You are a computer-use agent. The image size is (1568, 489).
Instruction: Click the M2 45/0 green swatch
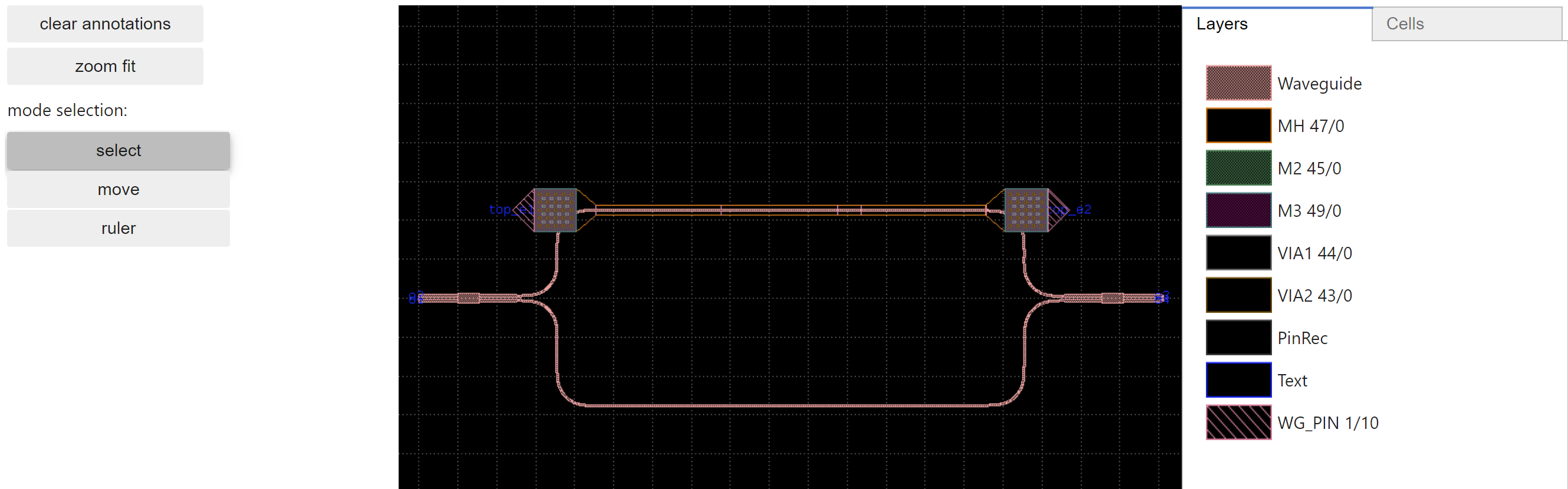1238,168
